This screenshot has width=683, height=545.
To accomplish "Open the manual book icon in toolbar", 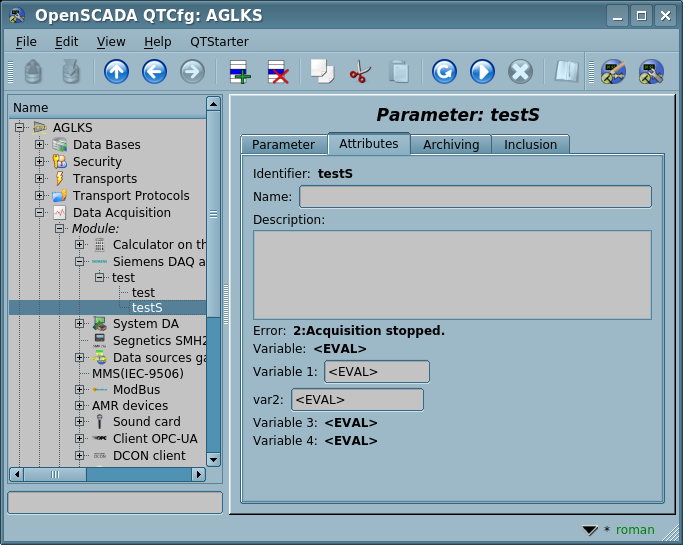I will point(567,72).
